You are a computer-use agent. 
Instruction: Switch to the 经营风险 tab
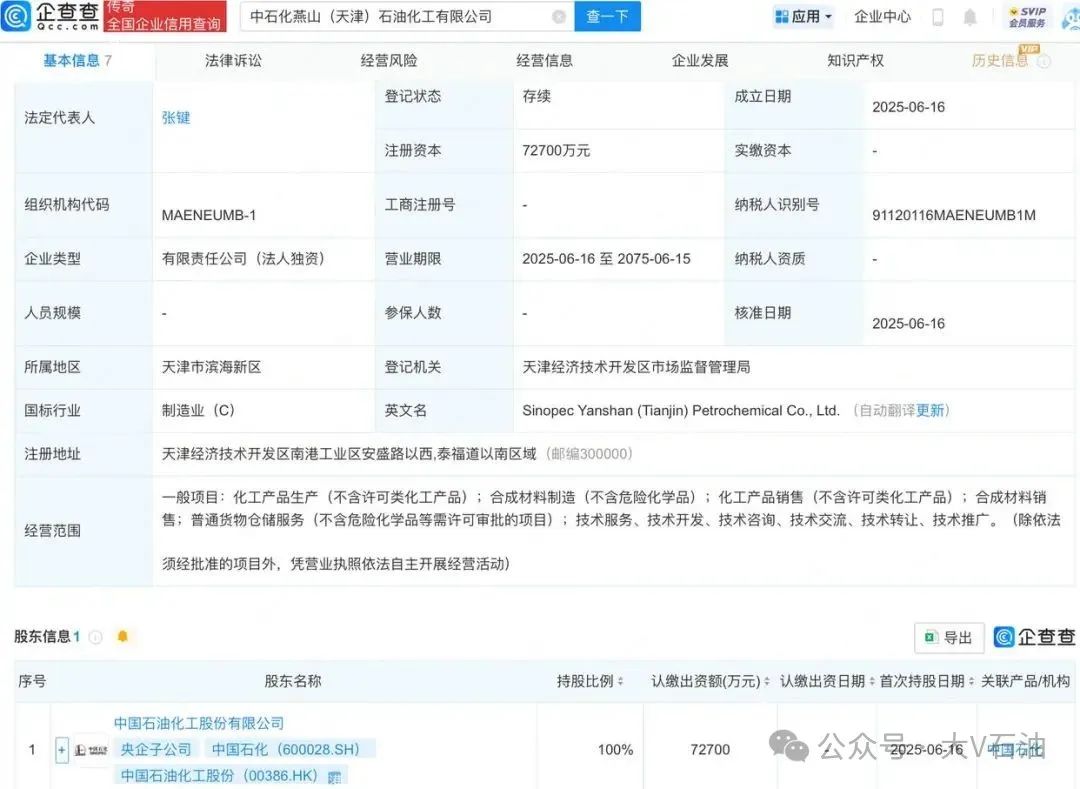coord(389,61)
